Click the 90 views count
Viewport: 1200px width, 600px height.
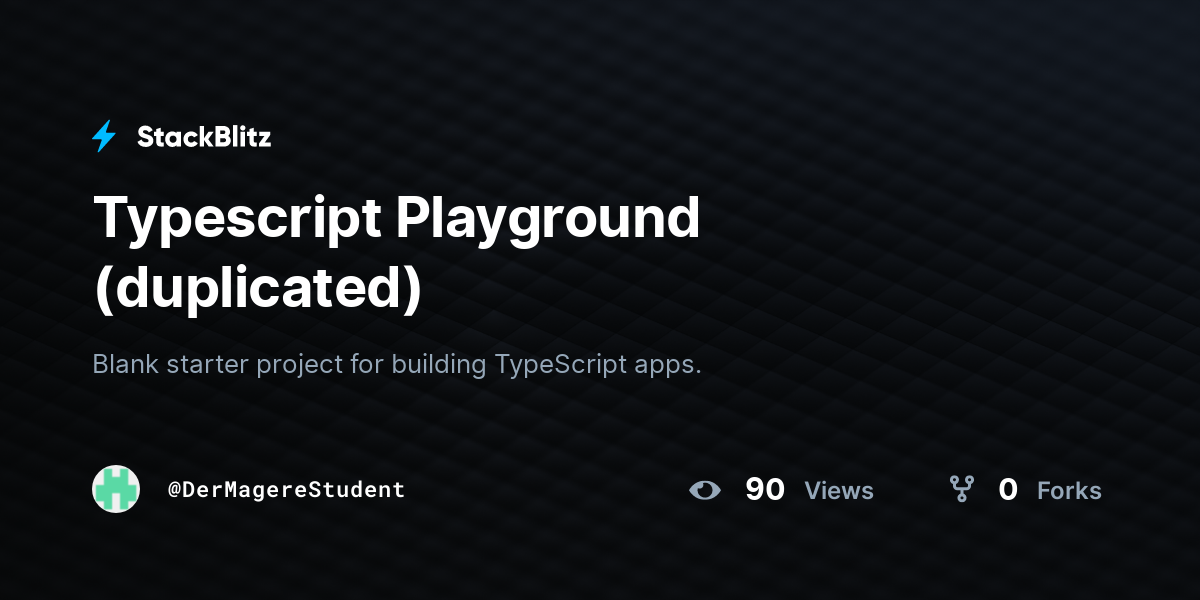765,490
